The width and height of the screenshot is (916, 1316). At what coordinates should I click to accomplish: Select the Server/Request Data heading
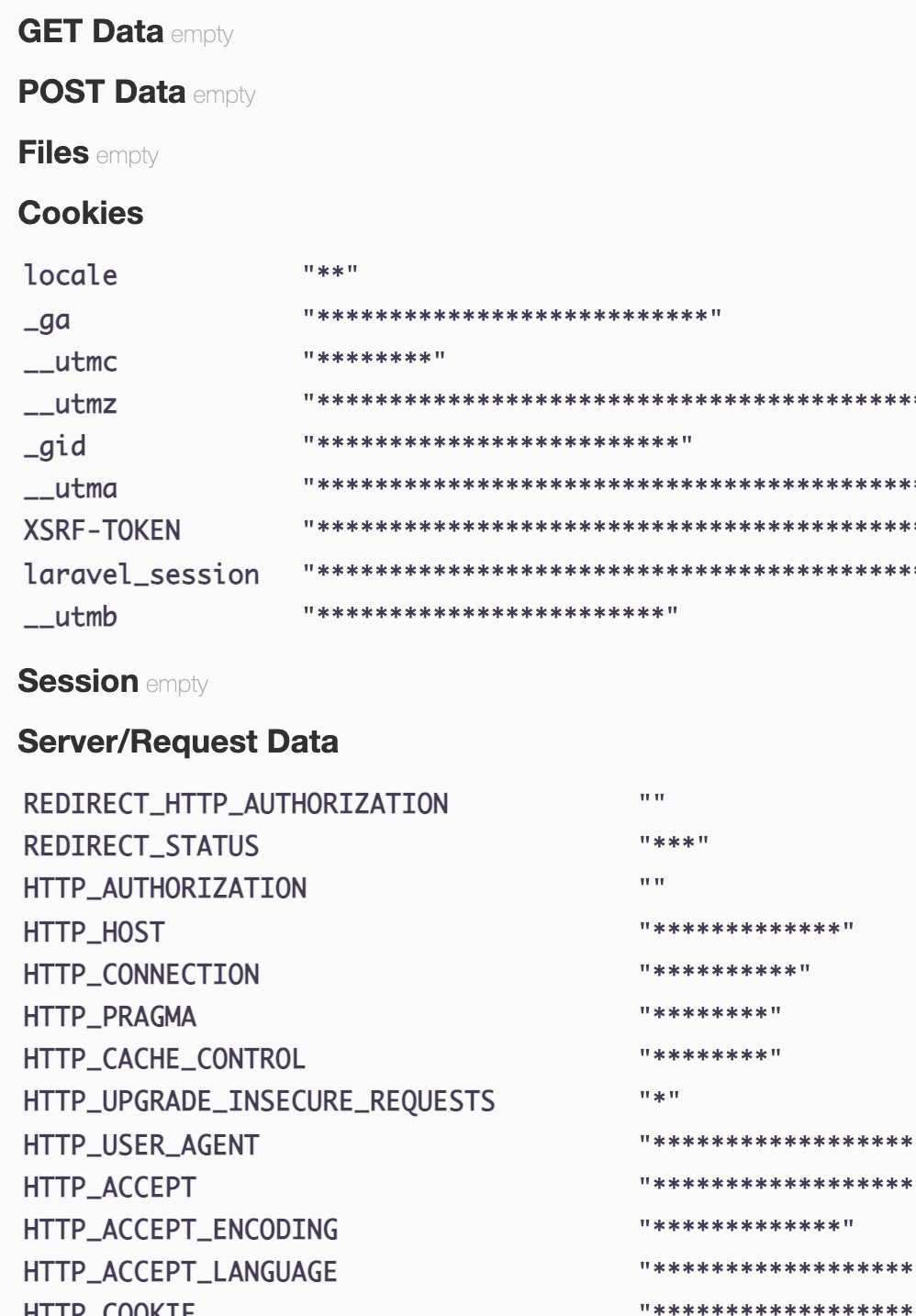[178, 742]
